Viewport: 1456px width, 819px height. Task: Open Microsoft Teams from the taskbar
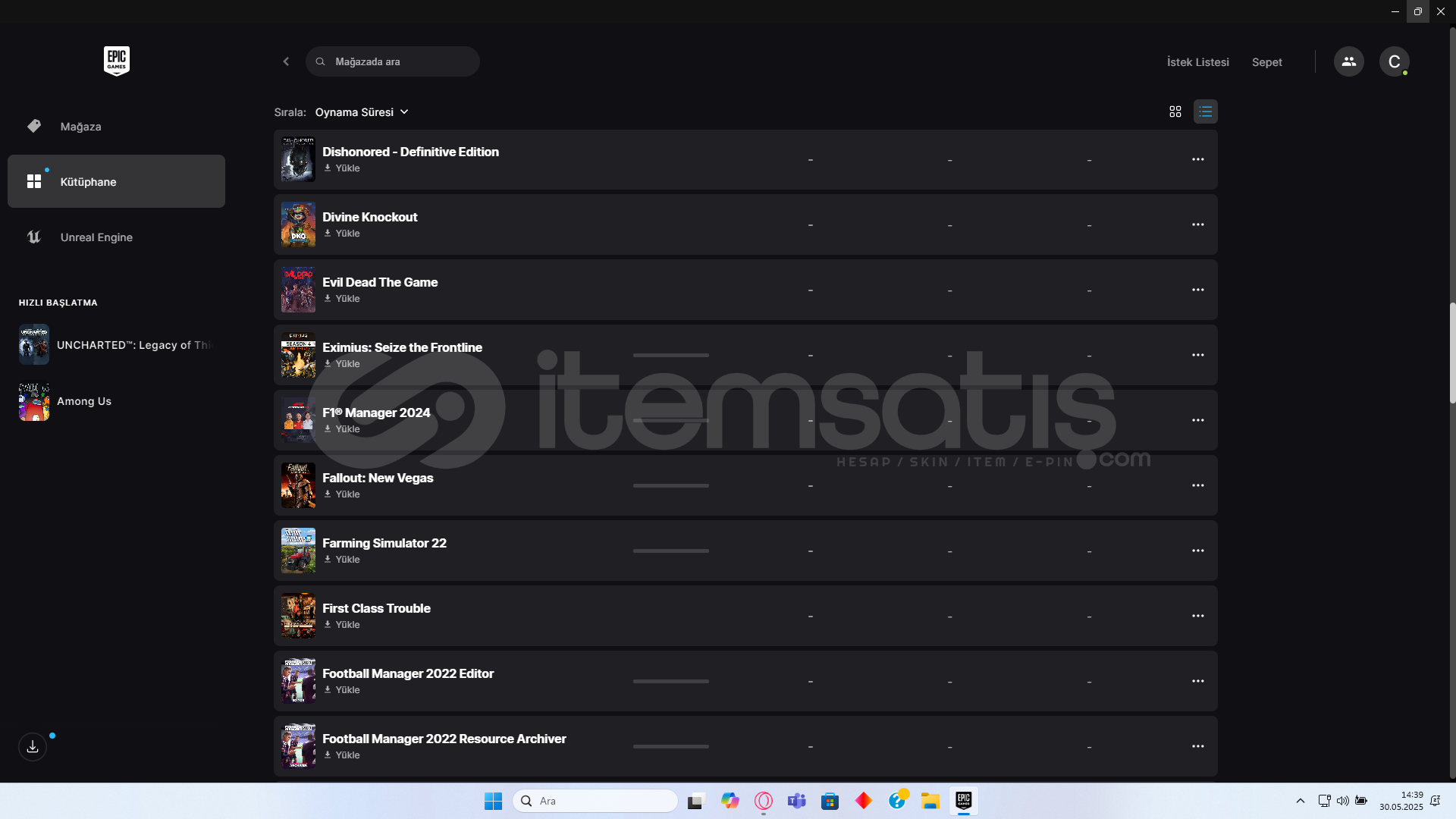pos(797,801)
